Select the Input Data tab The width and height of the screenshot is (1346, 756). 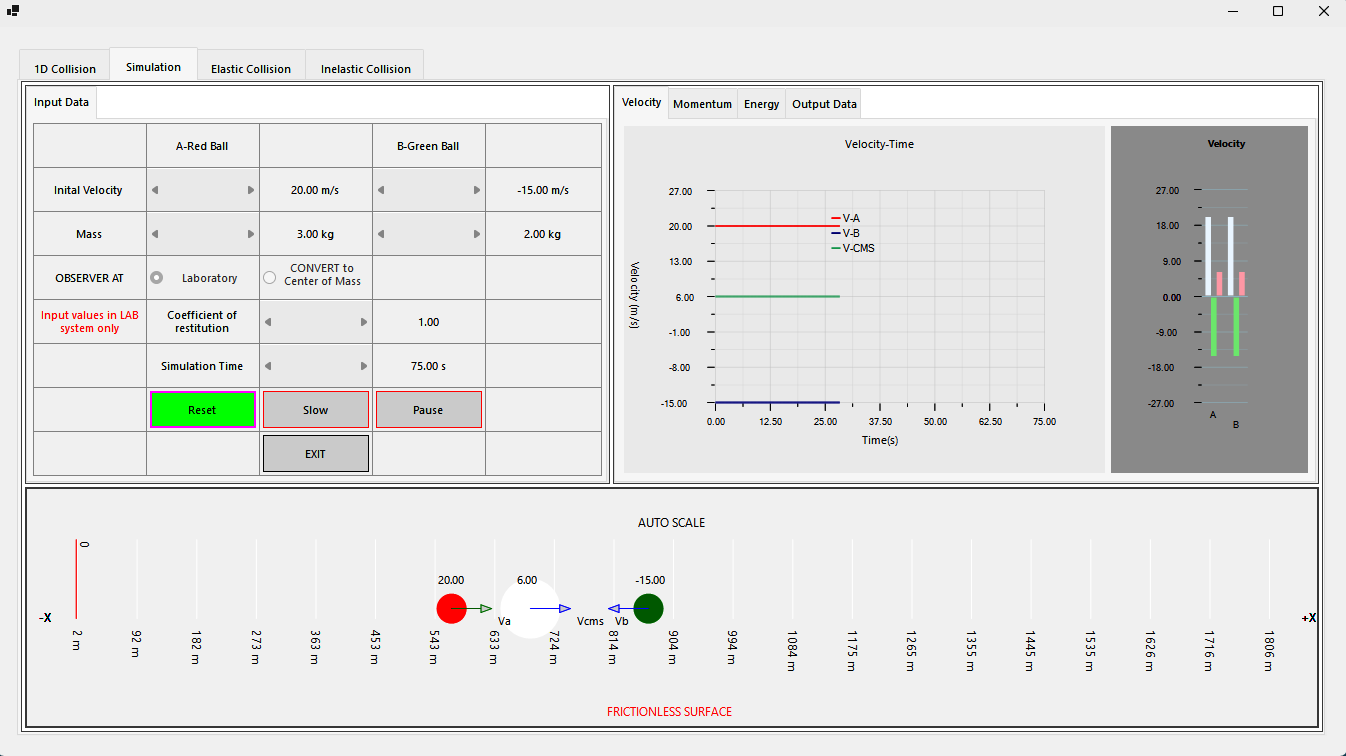click(x=61, y=102)
